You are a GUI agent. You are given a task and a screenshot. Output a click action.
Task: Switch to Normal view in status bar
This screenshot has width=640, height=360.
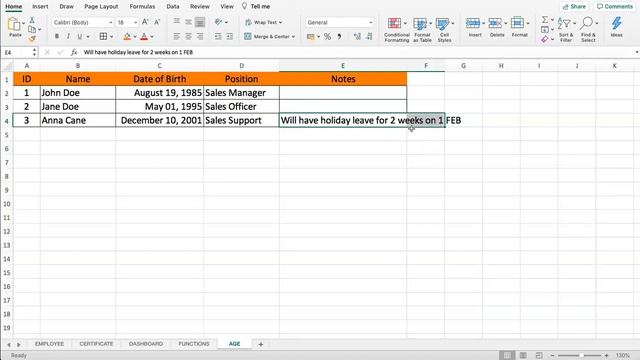point(507,356)
